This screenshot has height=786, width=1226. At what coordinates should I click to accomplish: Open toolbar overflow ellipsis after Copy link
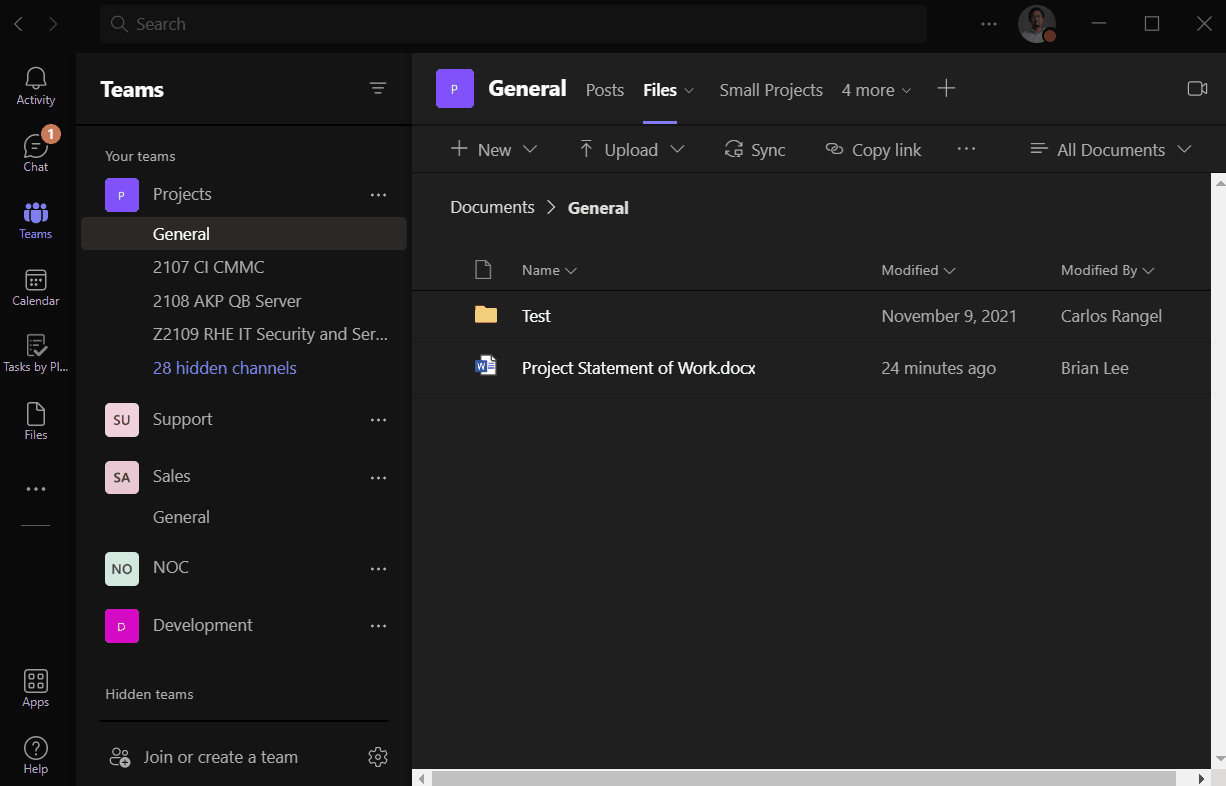coord(966,149)
